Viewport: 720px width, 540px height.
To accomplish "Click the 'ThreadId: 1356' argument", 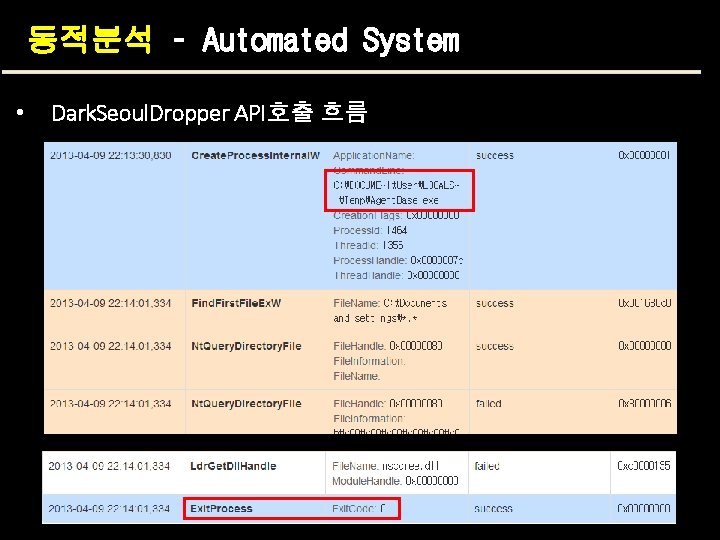I will (368, 245).
